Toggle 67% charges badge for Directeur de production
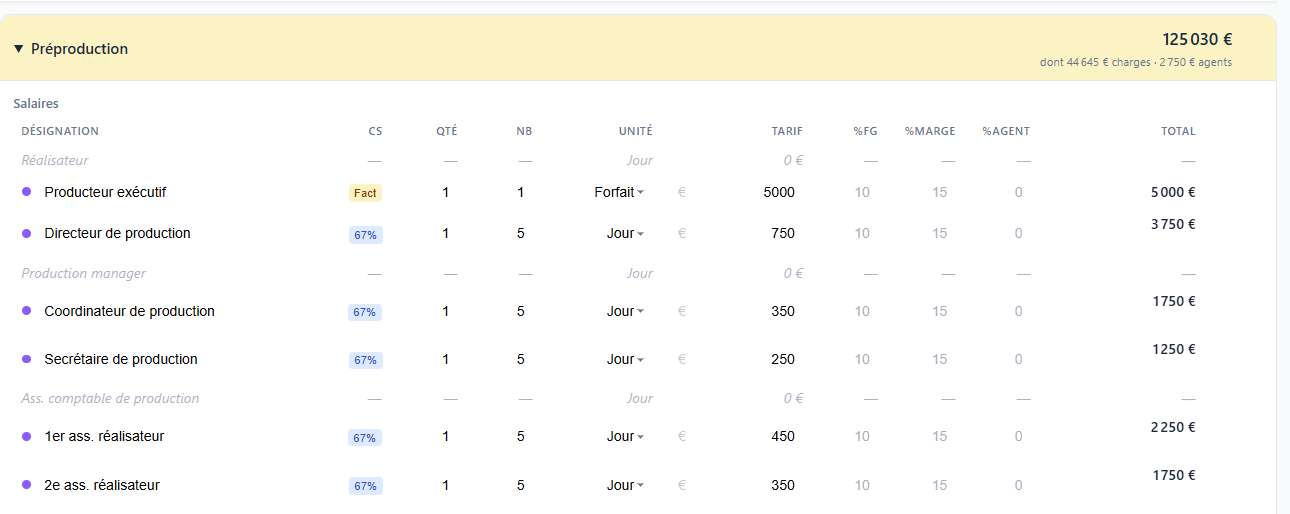 click(365, 234)
